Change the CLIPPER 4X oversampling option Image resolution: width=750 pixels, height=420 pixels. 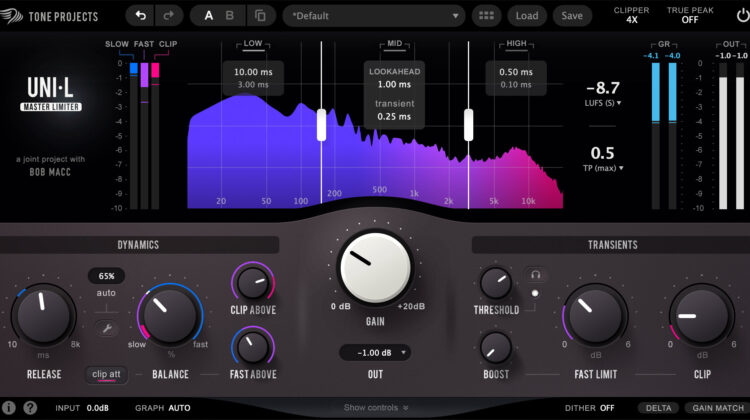[x=631, y=15]
